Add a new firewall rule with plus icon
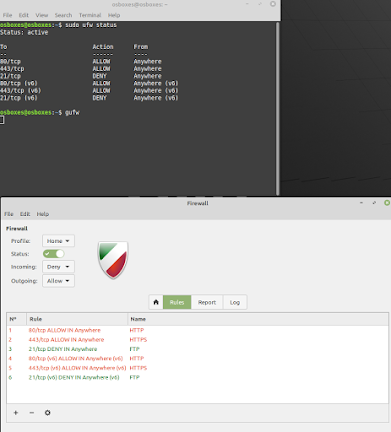Viewport: 391px width, 432px height. click(16, 413)
